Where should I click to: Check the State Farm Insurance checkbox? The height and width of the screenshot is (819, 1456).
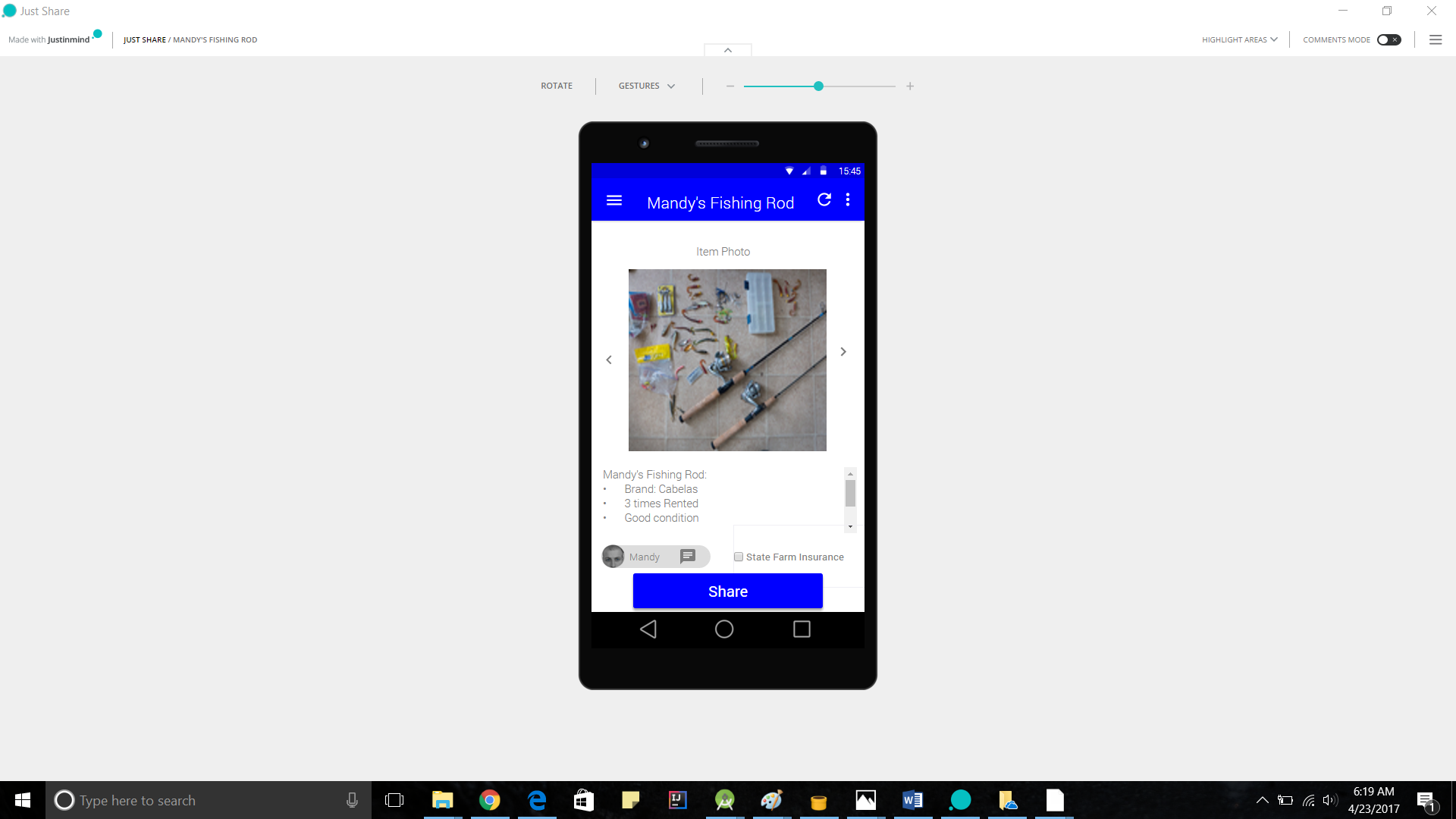pos(739,557)
